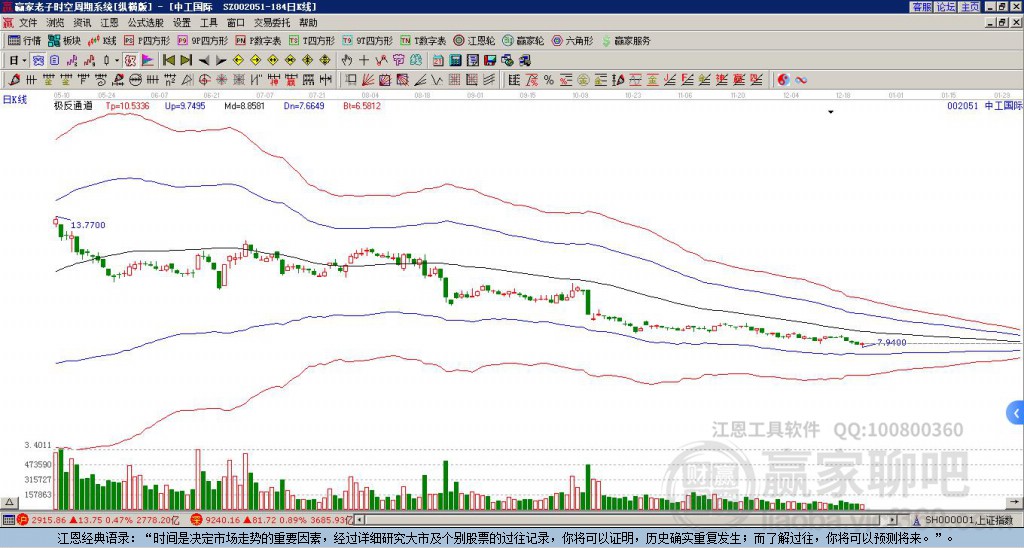Select the zigzag wave line tool

(437, 80)
